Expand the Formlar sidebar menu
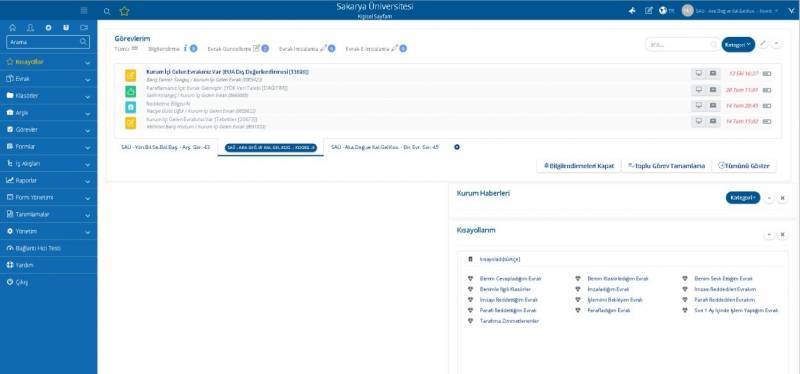This screenshot has height=374, width=800. tap(48, 146)
